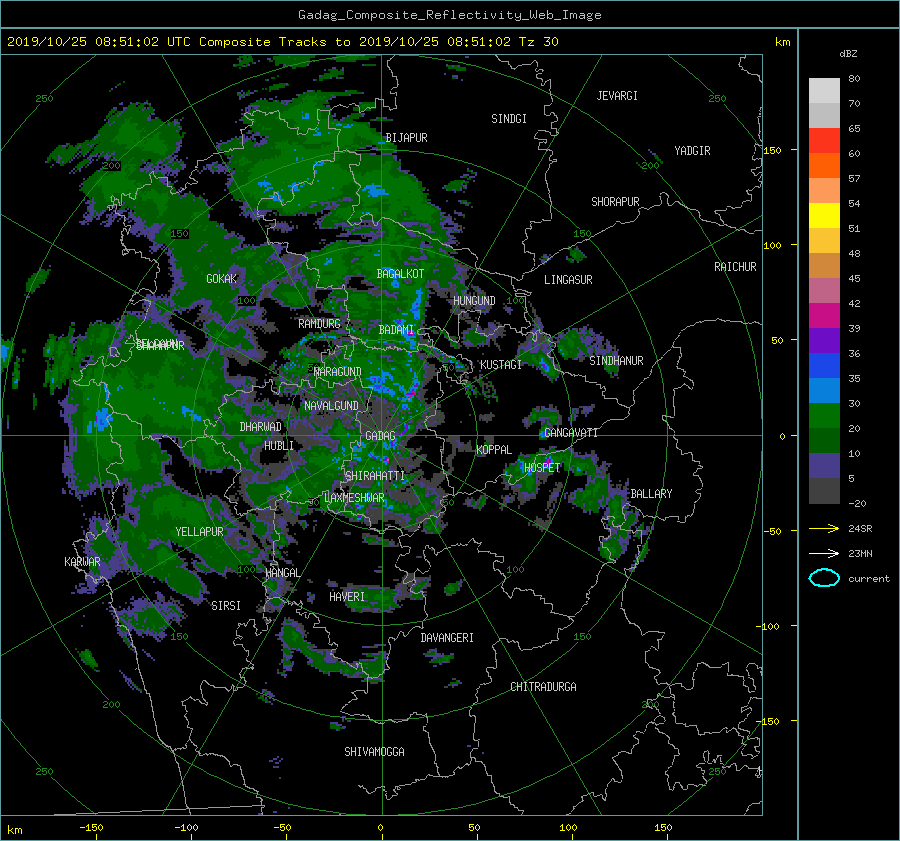
Task: Select the magenta 39-42 dBZ color swatch
Action: [x=824, y=316]
